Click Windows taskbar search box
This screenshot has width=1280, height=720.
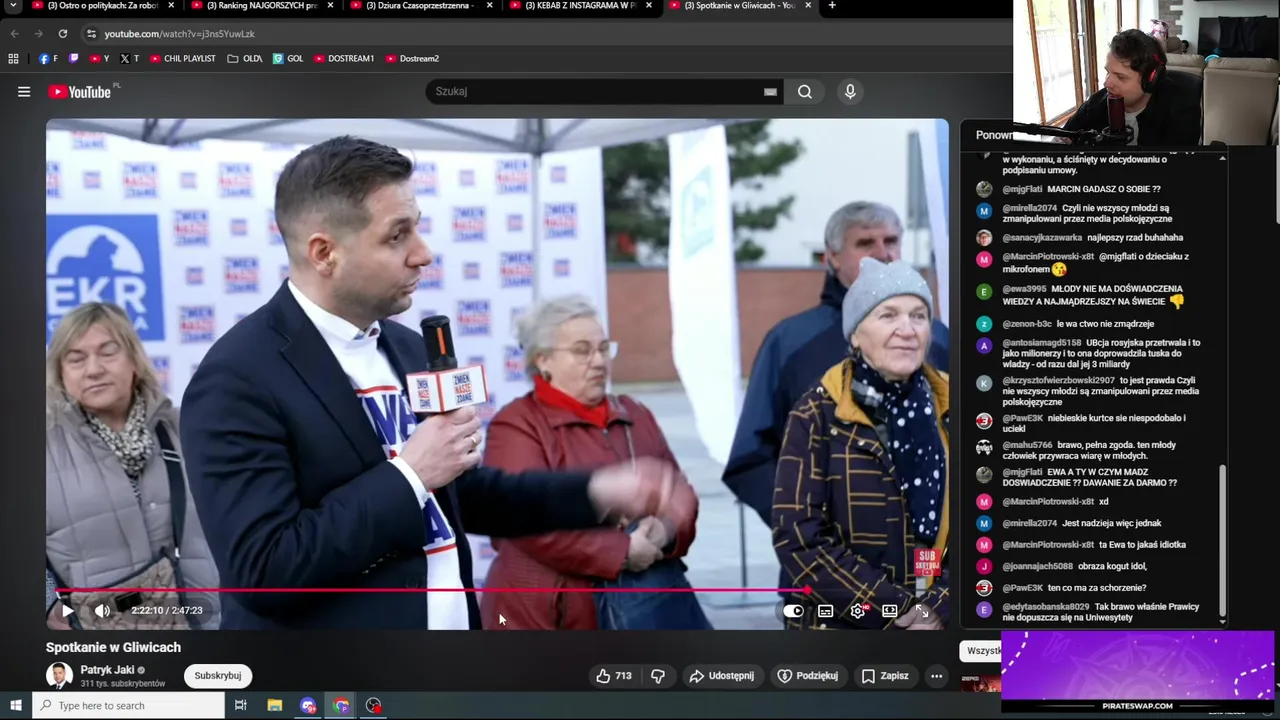[129, 706]
